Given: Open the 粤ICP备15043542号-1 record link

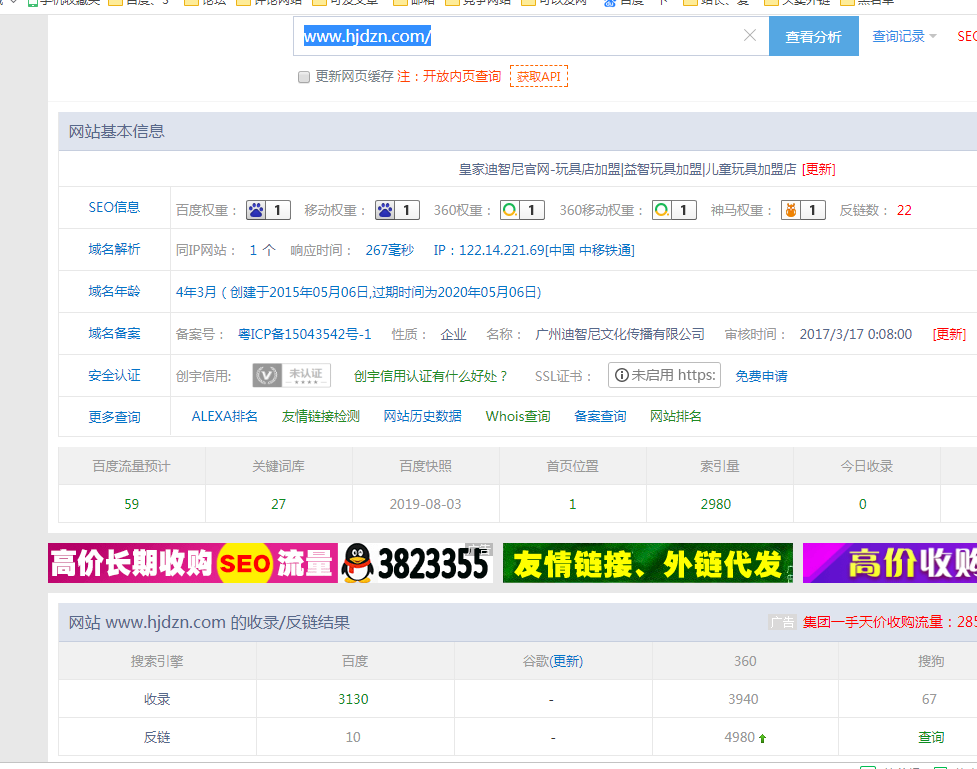Looking at the screenshot, I should point(305,335).
